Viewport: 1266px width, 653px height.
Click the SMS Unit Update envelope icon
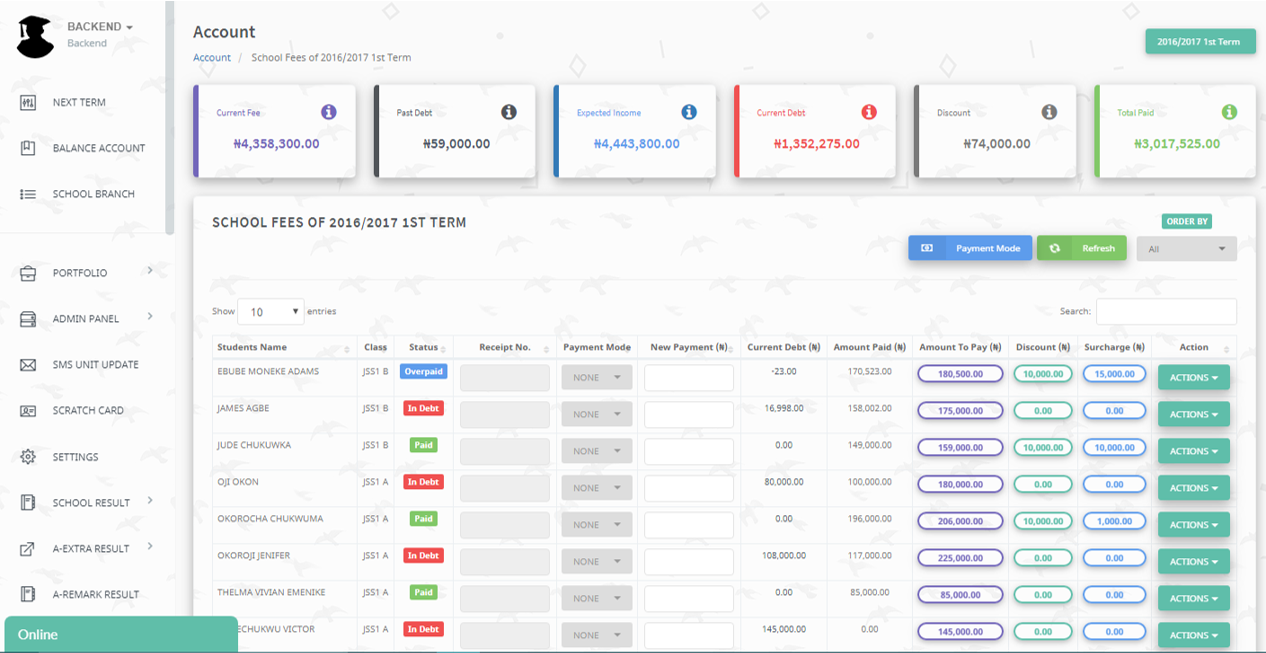click(28, 365)
